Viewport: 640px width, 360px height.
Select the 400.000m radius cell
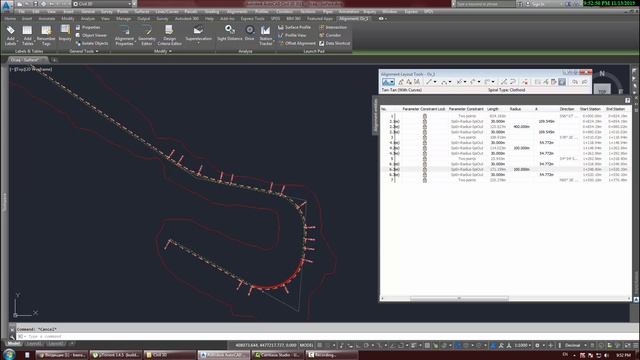(521, 127)
